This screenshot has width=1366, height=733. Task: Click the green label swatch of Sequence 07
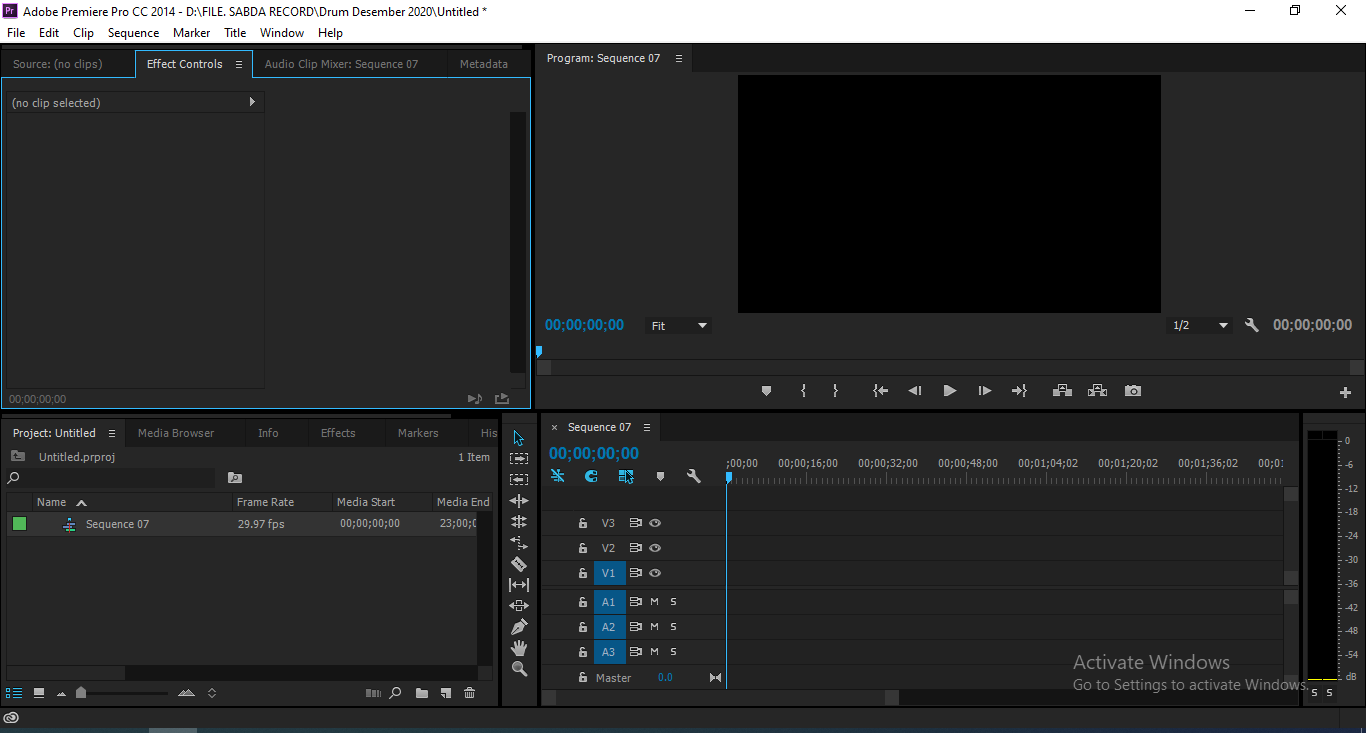19,523
